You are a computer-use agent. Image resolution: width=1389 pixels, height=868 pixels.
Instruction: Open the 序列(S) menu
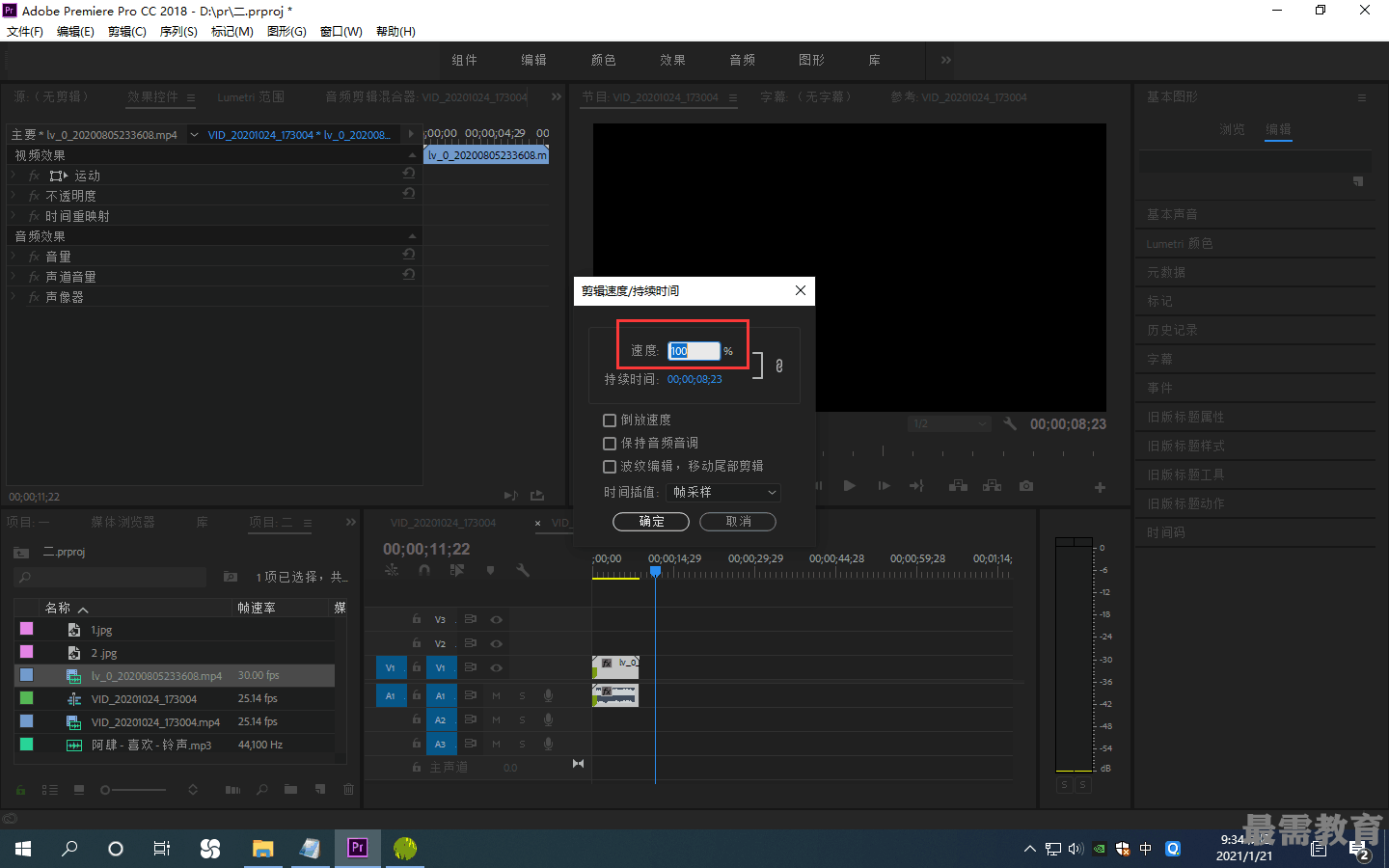pyautogui.click(x=178, y=32)
